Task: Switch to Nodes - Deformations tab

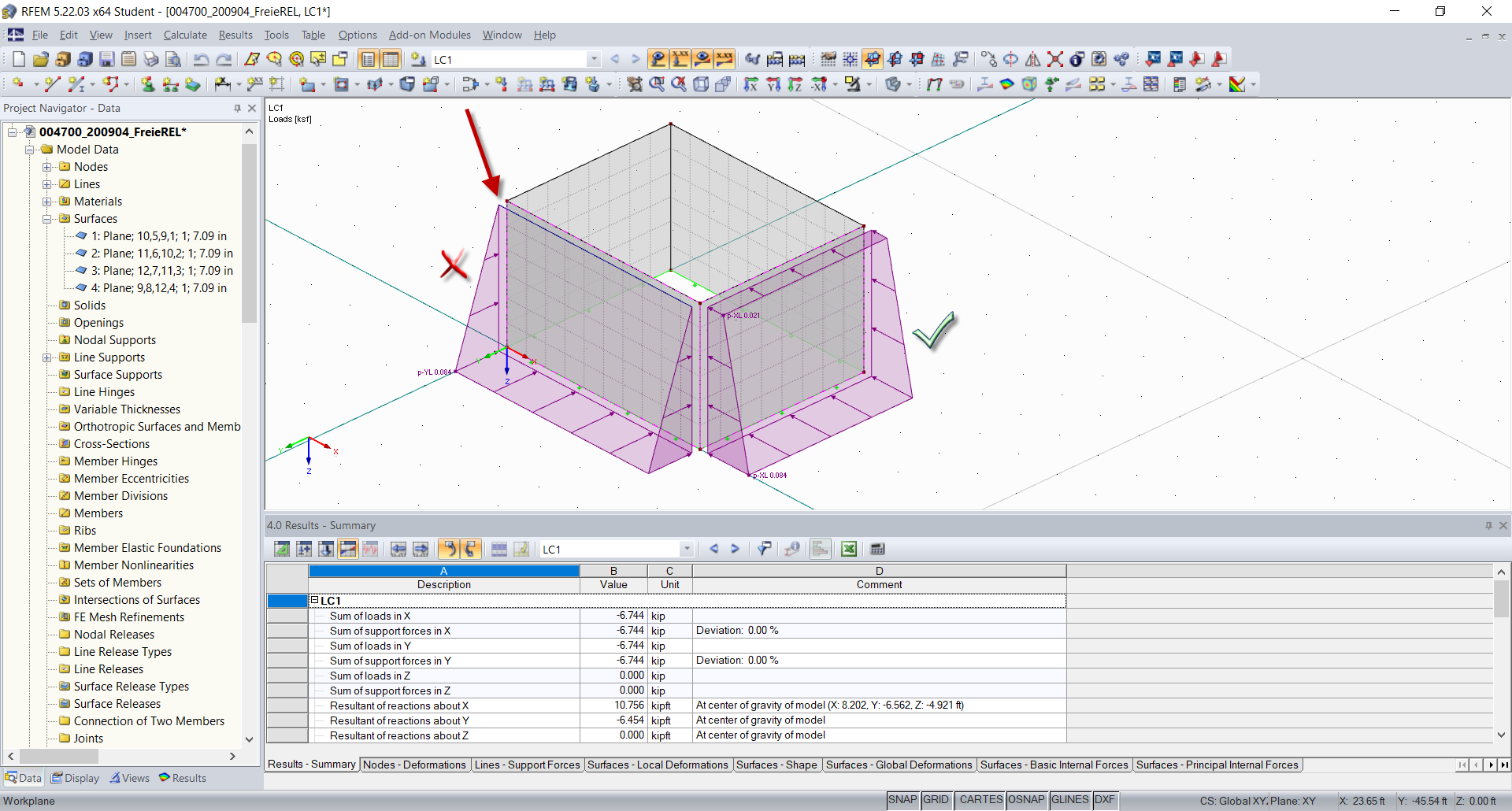Action: tap(414, 765)
